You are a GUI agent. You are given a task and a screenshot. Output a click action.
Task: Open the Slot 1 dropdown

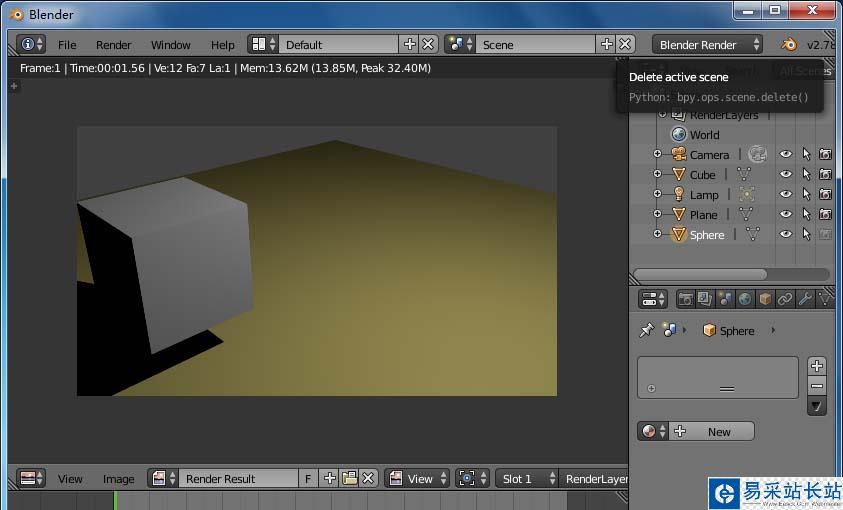(x=526, y=478)
